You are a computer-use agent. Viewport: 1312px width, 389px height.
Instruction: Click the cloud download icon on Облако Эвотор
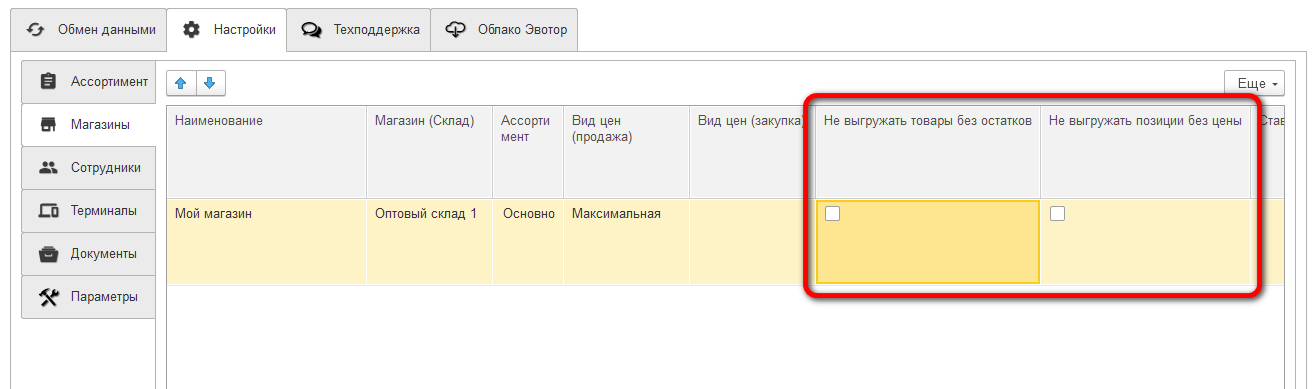(x=455, y=30)
